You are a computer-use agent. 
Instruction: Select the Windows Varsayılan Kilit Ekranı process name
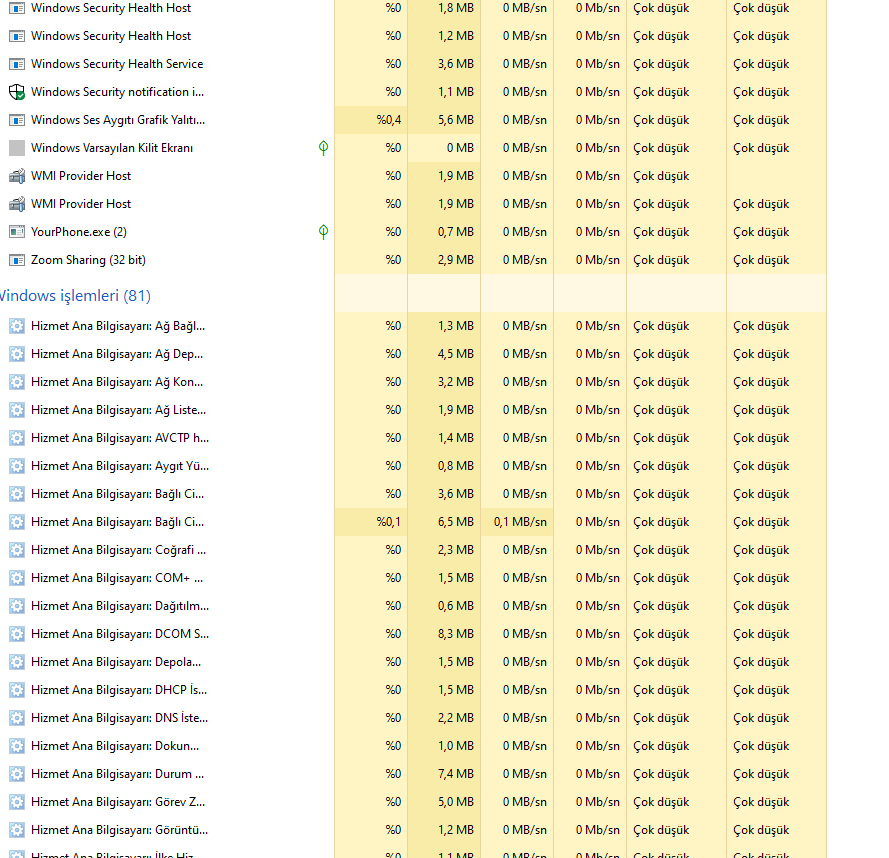(112, 148)
